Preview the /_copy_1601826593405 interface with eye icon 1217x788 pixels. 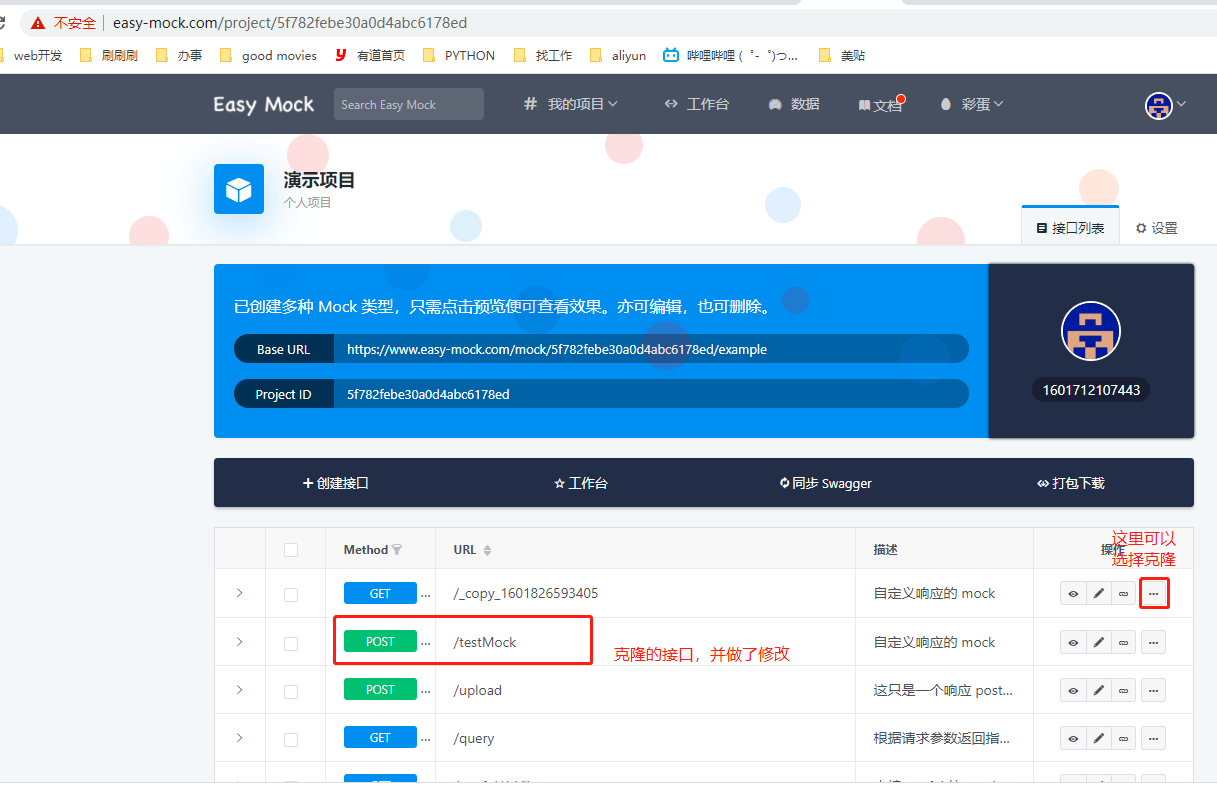[1073, 593]
